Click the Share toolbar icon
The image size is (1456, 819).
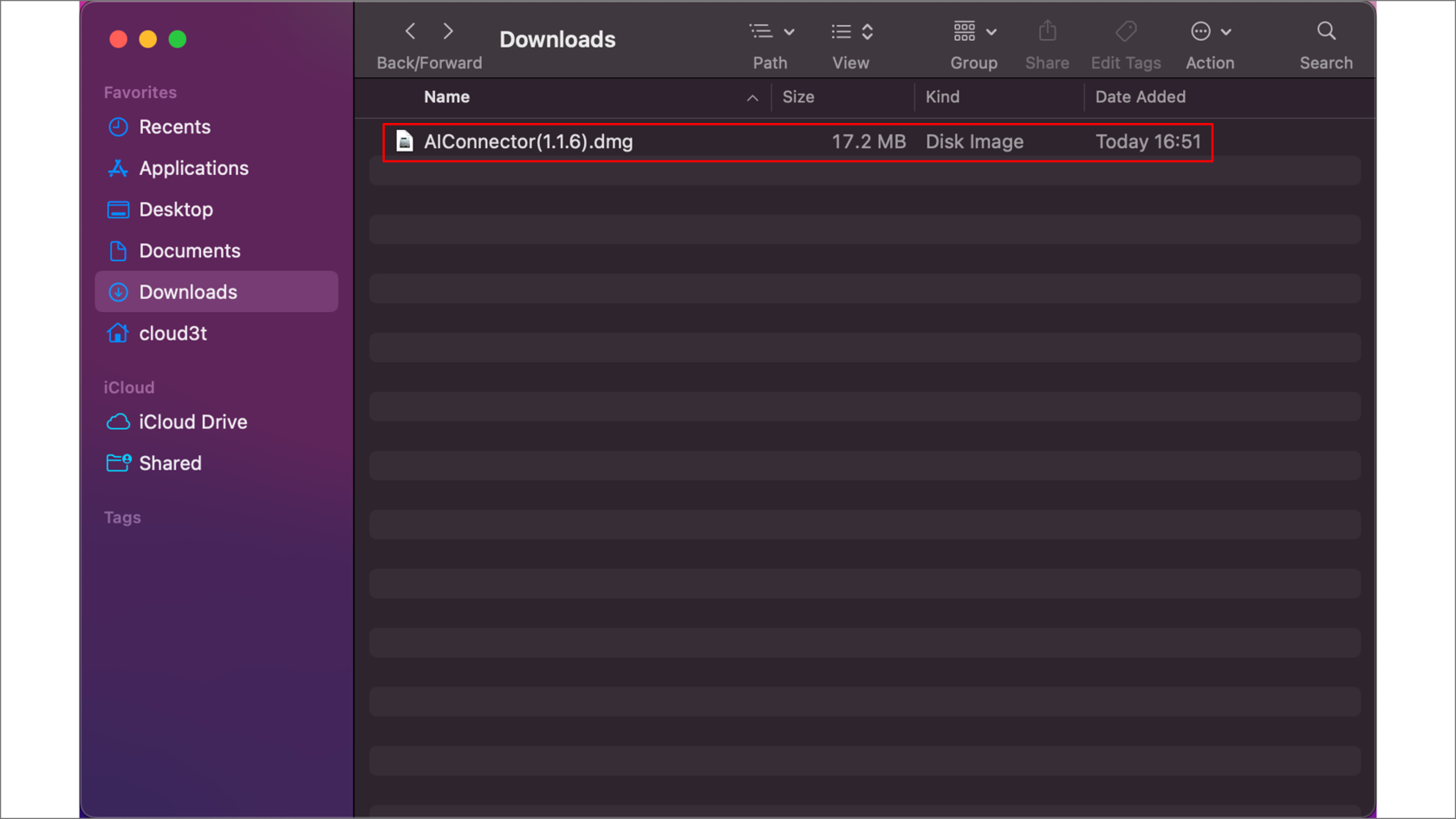[1047, 32]
